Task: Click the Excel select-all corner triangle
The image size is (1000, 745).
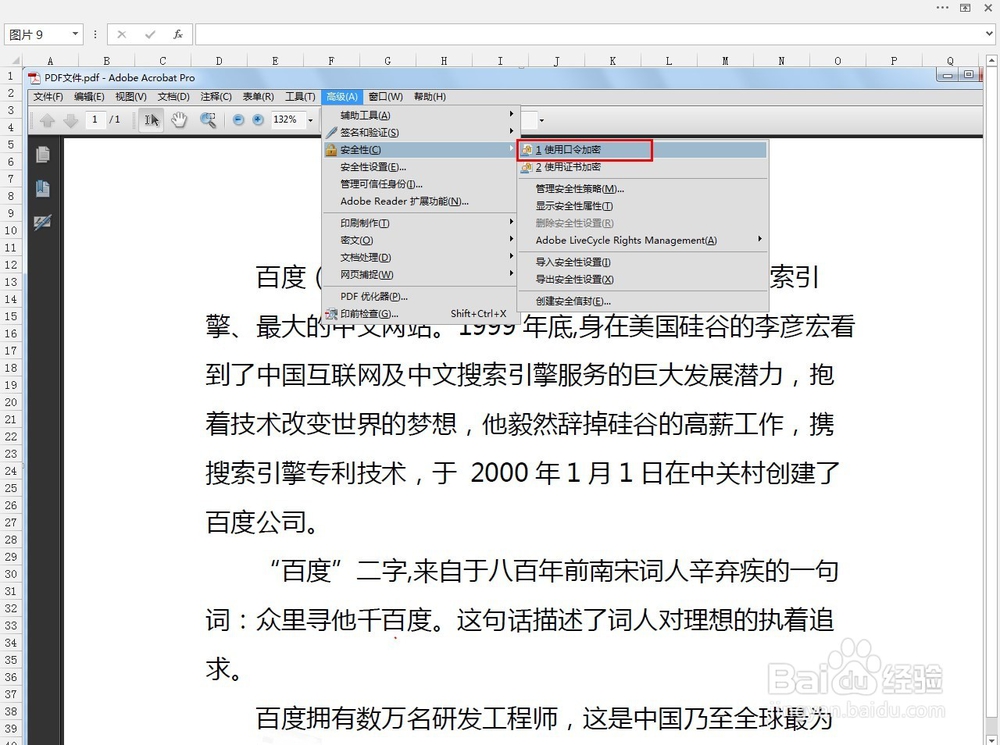Action: pos(15,61)
